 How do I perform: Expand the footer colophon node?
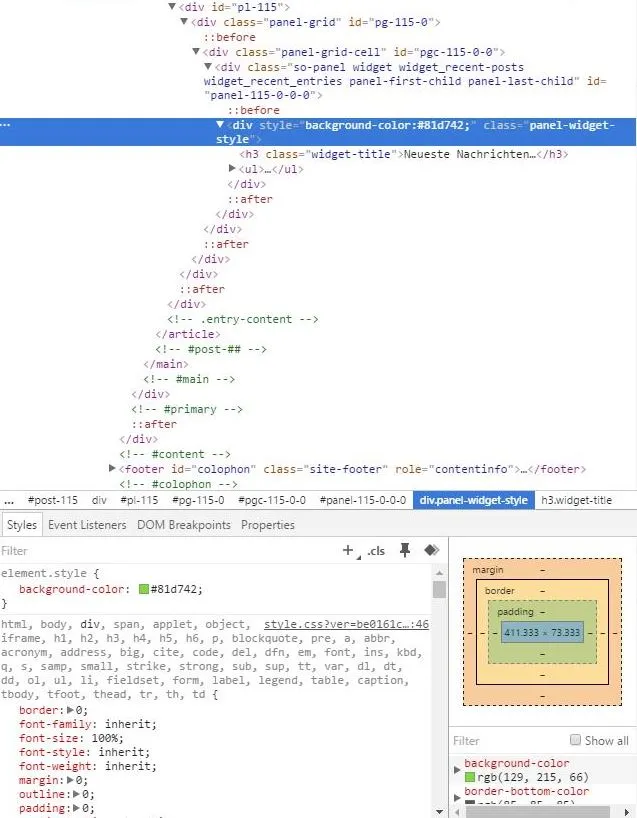pos(112,468)
